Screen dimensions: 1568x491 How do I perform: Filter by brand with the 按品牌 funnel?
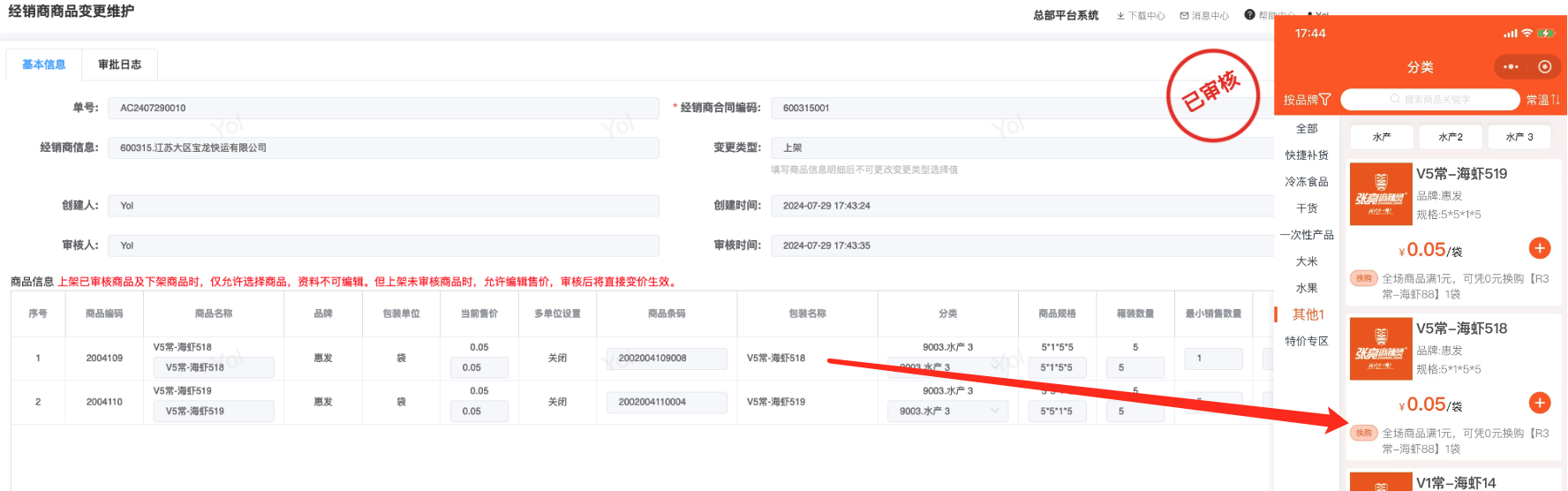(x=1307, y=100)
